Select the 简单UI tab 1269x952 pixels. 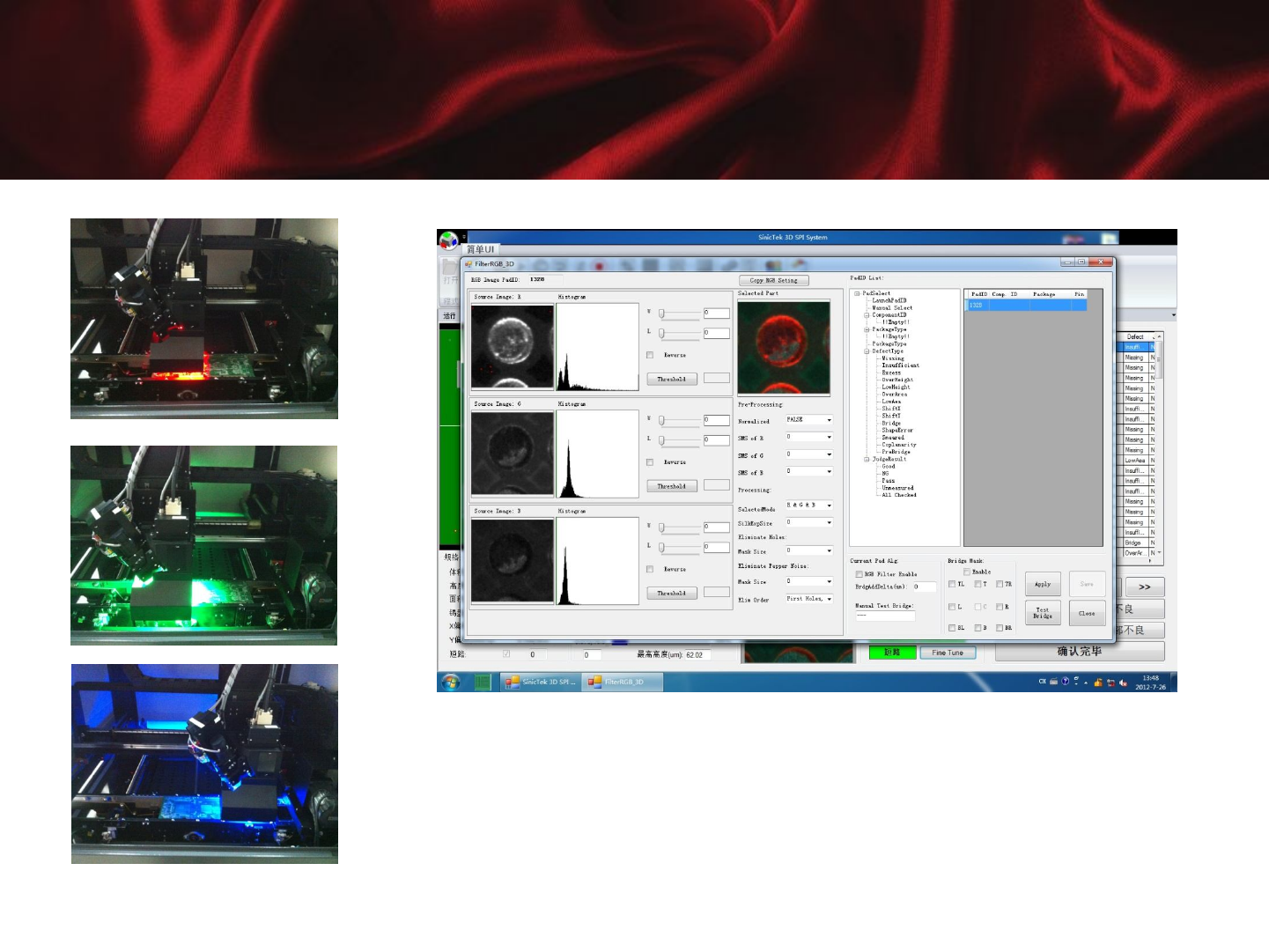(480, 249)
